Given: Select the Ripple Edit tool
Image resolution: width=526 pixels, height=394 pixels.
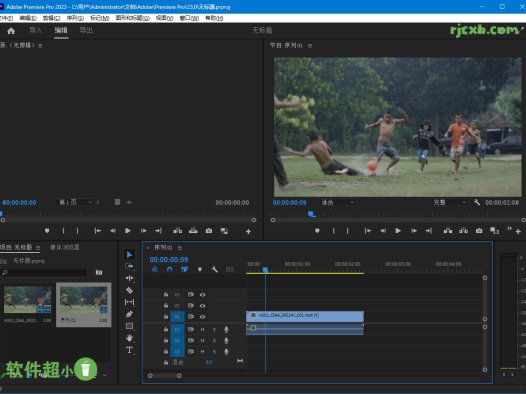Looking at the screenshot, I should point(129,278).
